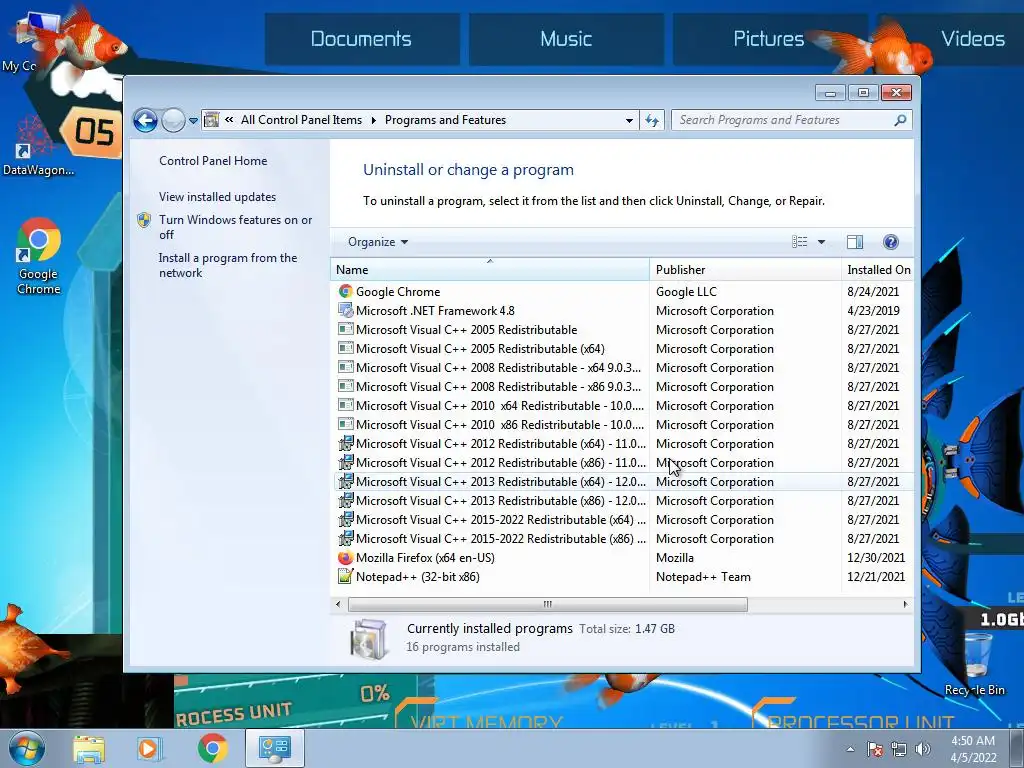1024x768 pixels.
Task: Select Google Chrome program icon in list
Action: click(x=345, y=291)
